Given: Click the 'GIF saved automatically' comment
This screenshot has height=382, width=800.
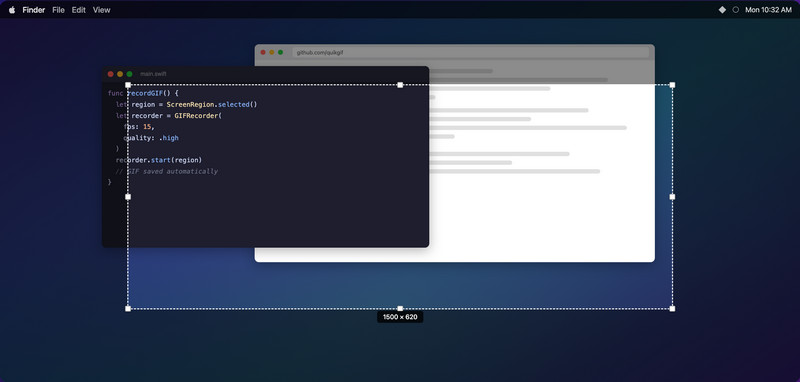Looking at the screenshot, I should [172, 171].
